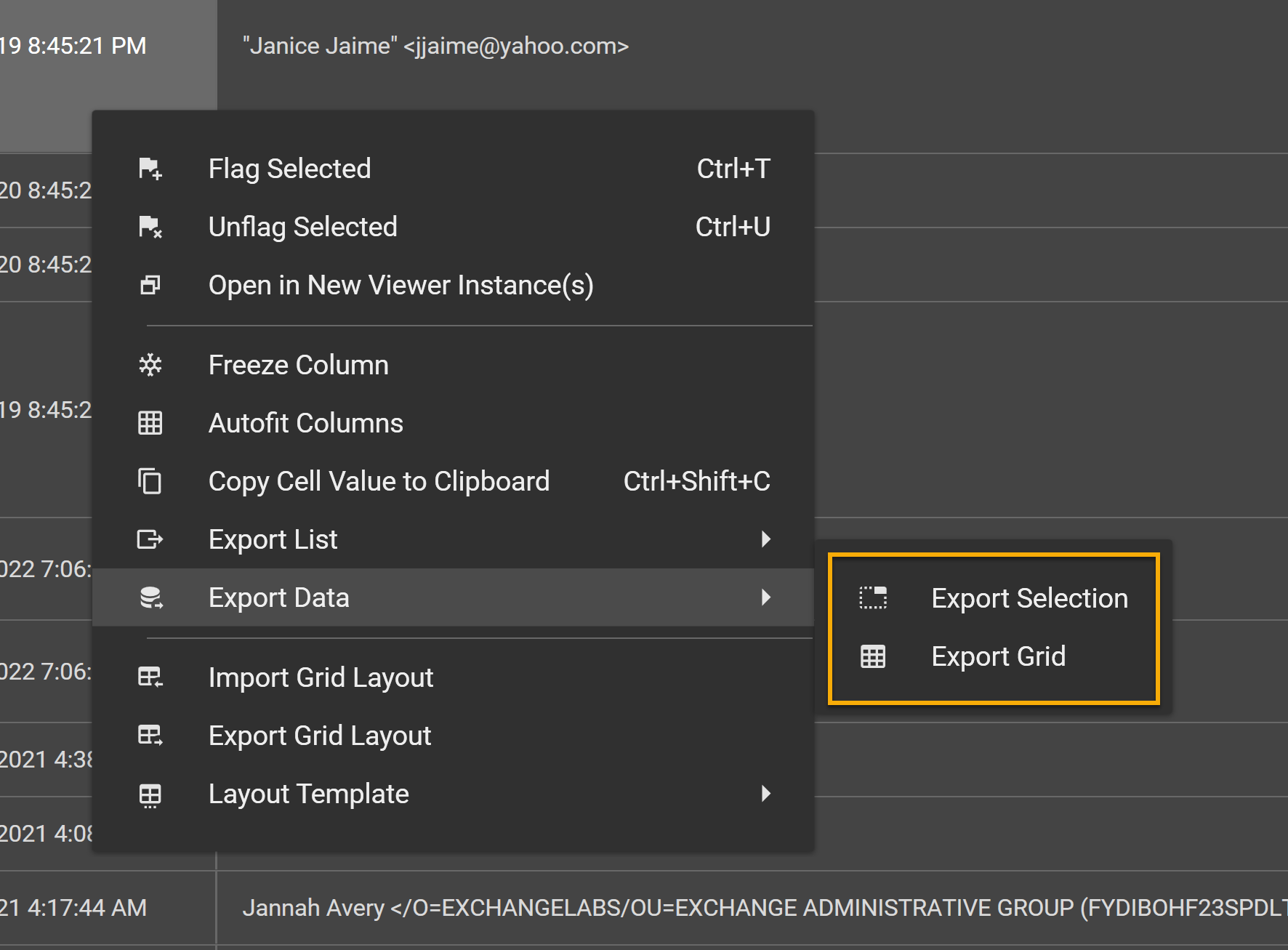The image size is (1288, 950).
Task: Expand the Export List submenu arrow
Action: [765, 539]
